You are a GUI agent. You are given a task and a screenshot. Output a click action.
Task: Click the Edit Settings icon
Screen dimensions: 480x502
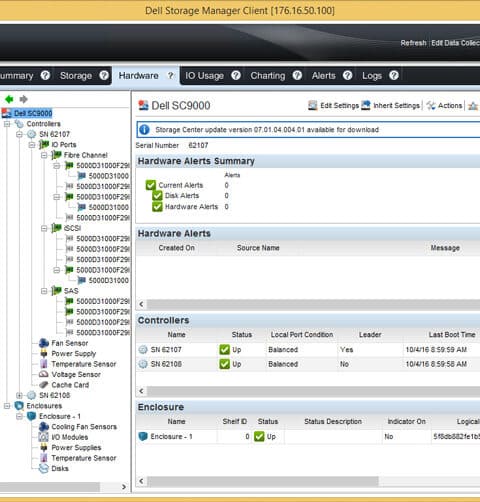pyautogui.click(x=313, y=105)
